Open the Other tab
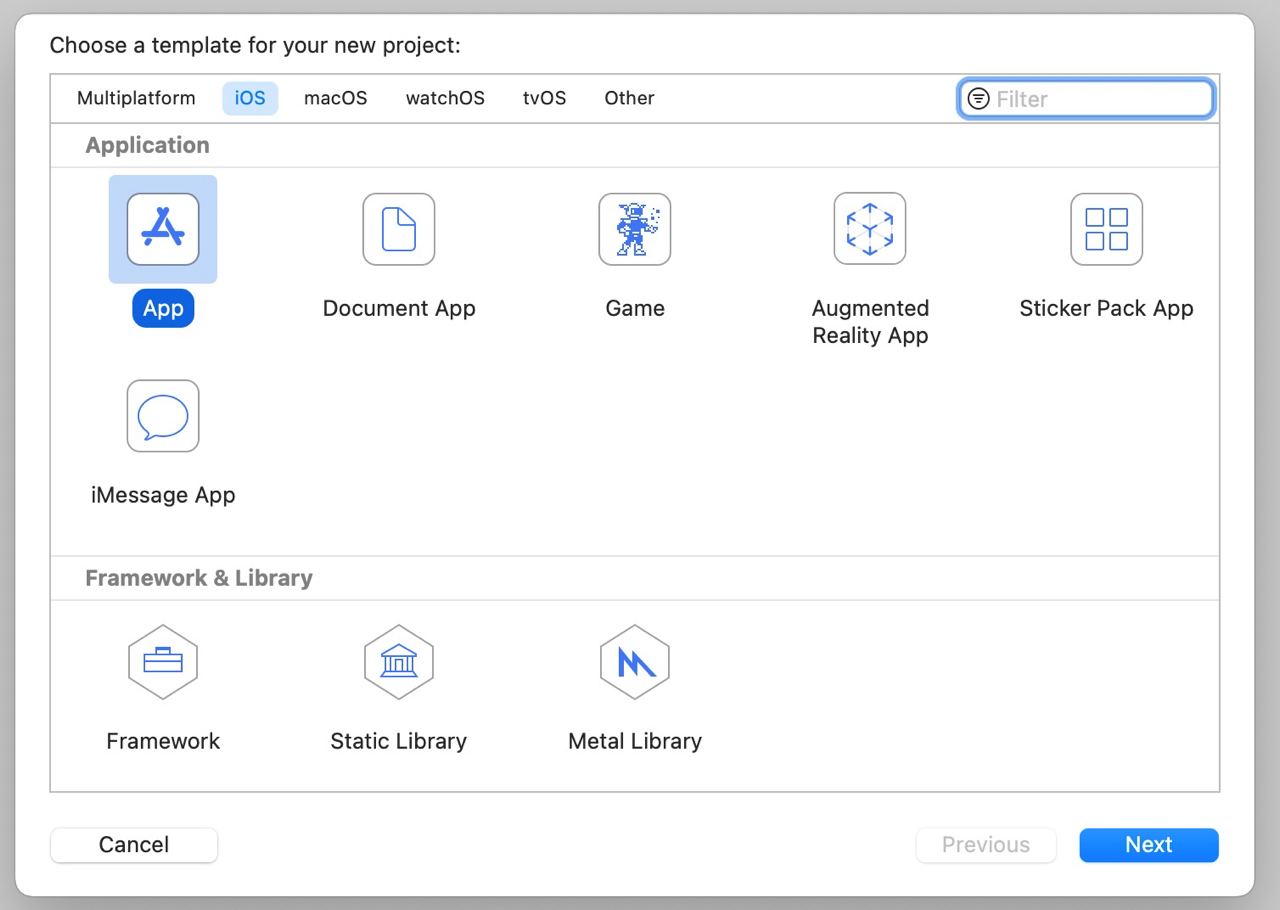 click(x=629, y=98)
